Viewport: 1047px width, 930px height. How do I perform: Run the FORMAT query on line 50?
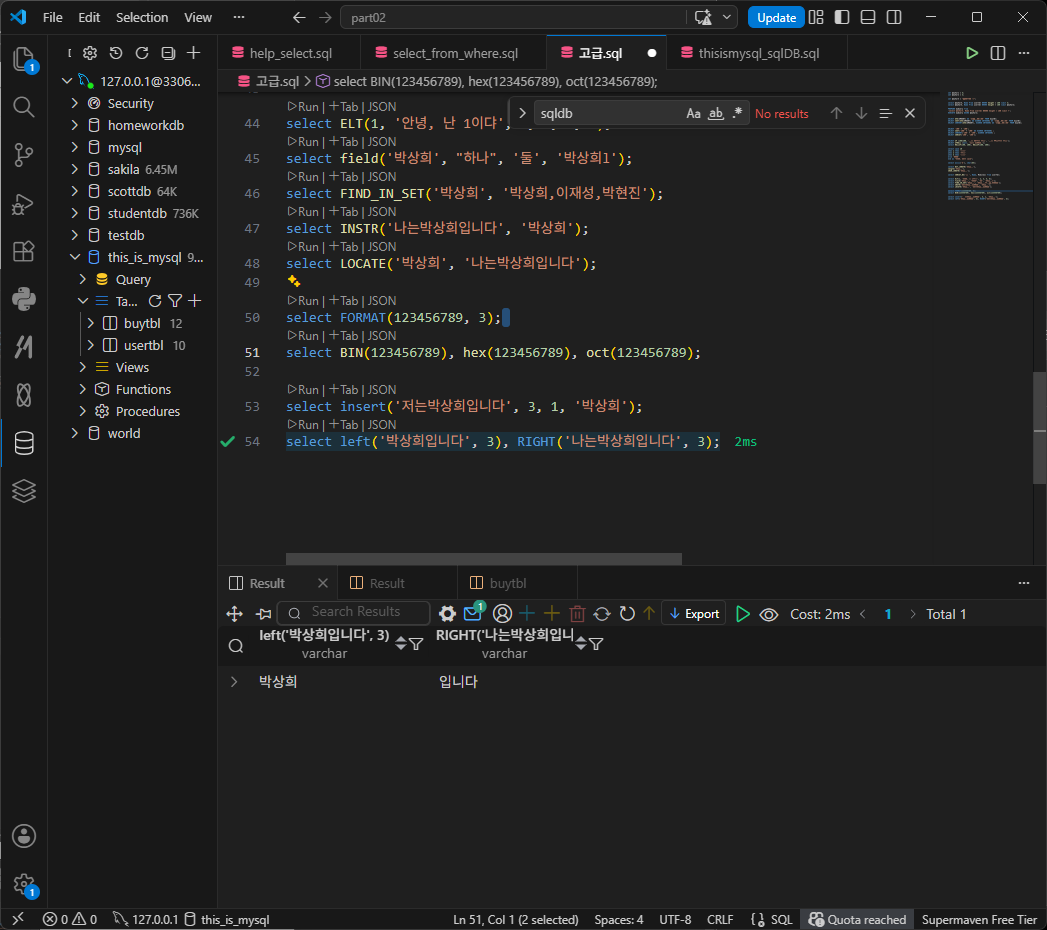[x=302, y=300]
